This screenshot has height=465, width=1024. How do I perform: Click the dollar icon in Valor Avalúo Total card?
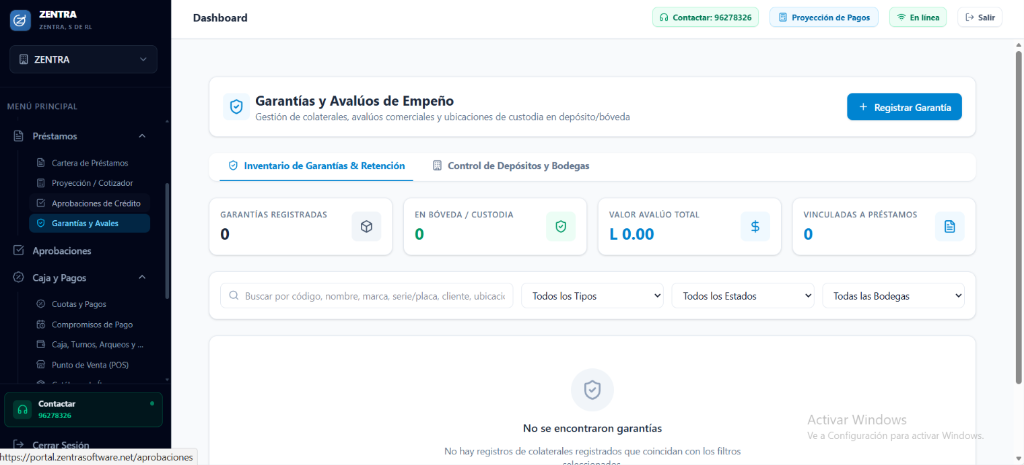(x=755, y=227)
